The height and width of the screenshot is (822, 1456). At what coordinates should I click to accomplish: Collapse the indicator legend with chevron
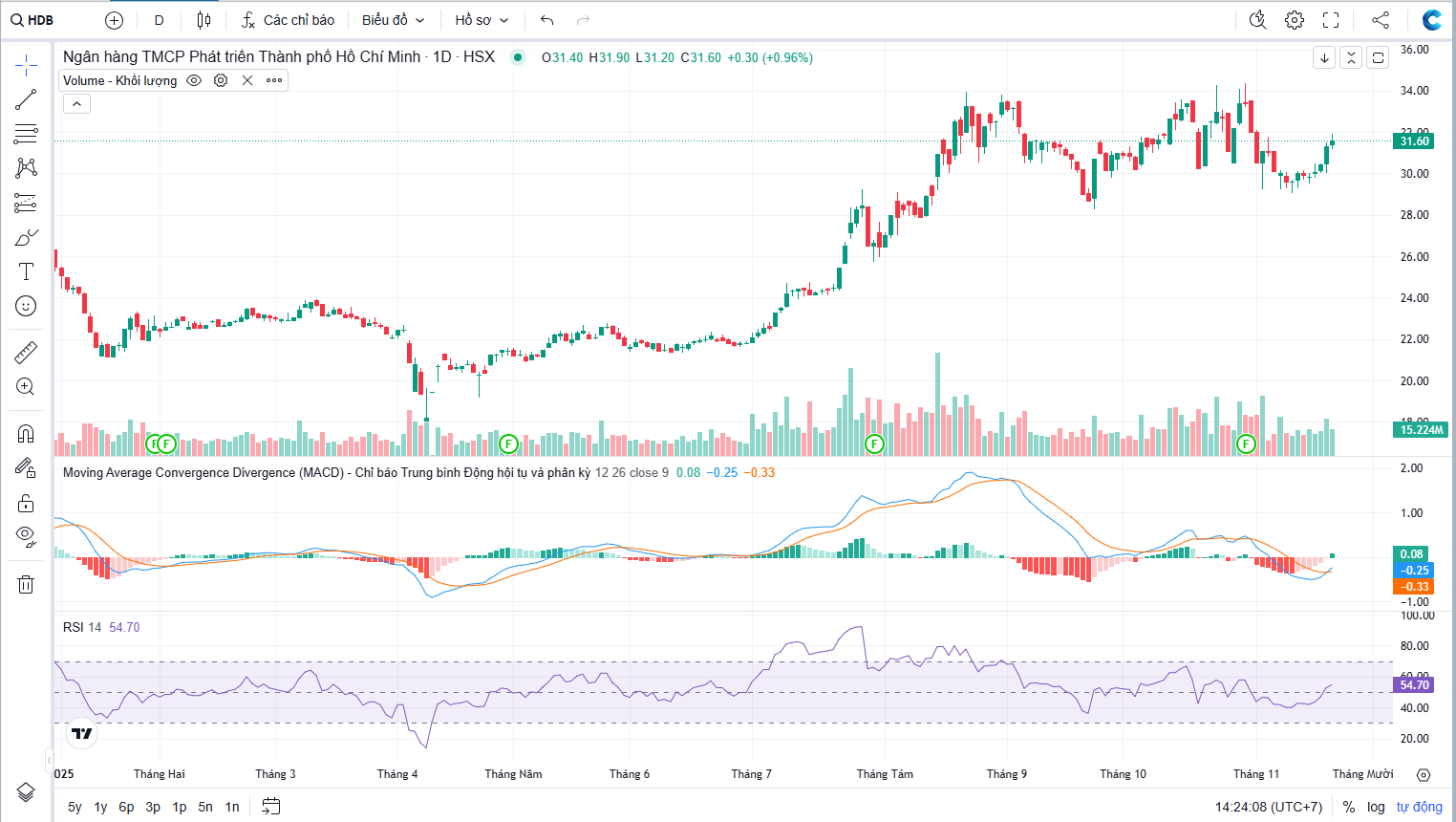[x=76, y=104]
